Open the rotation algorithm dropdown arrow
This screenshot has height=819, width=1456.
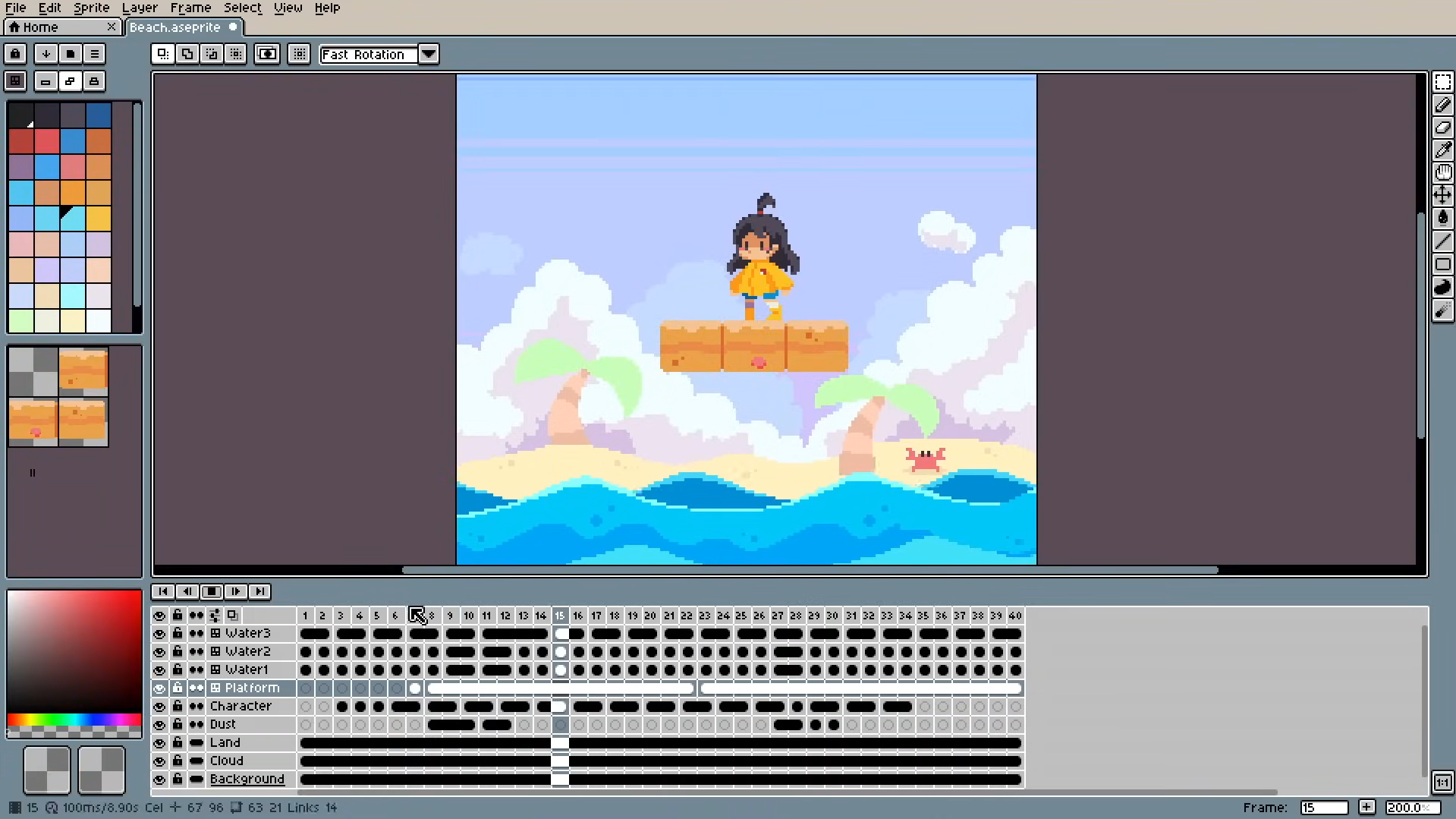(x=429, y=54)
